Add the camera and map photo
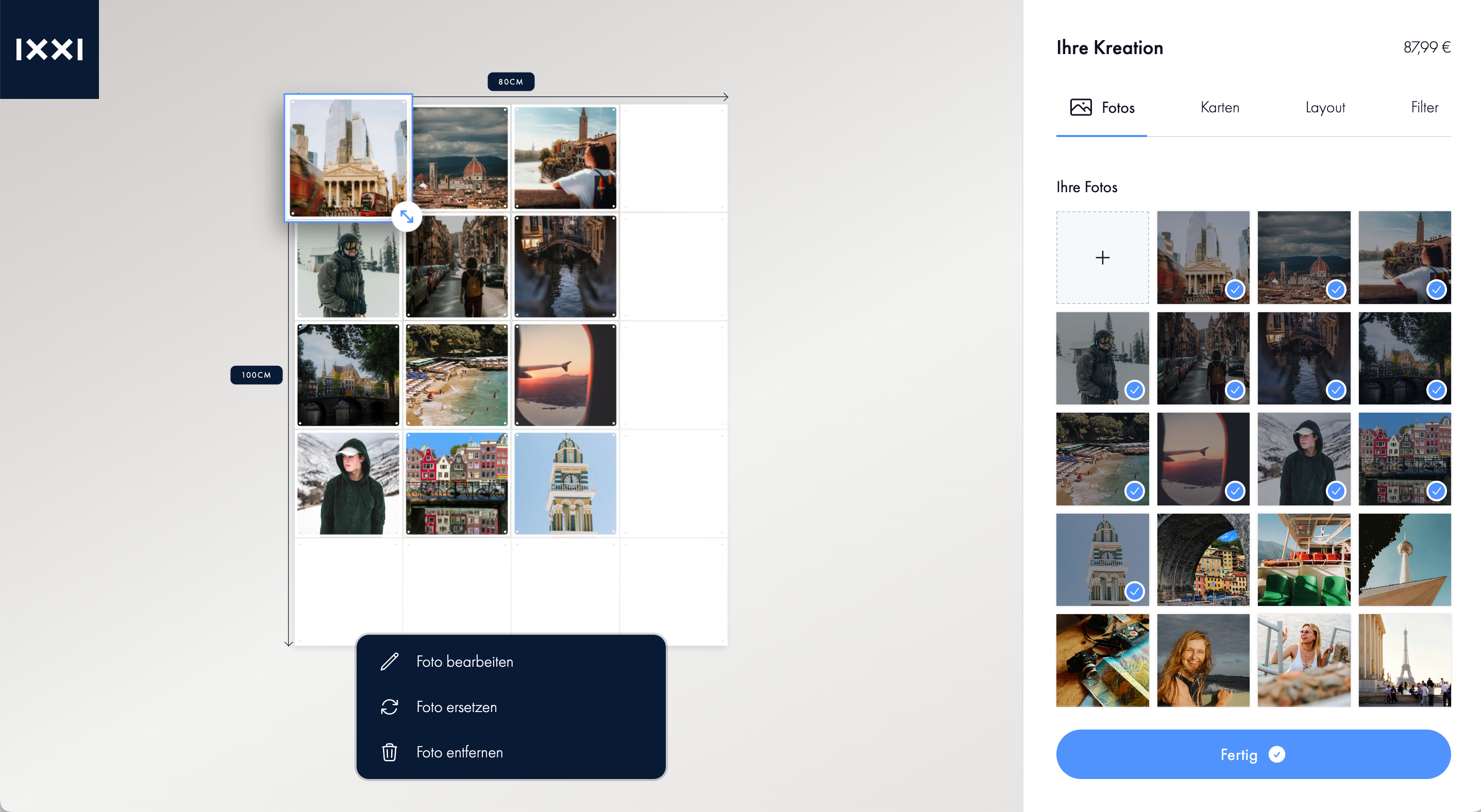Image resolution: width=1481 pixels, height=812 pixels. point(1102,661)
